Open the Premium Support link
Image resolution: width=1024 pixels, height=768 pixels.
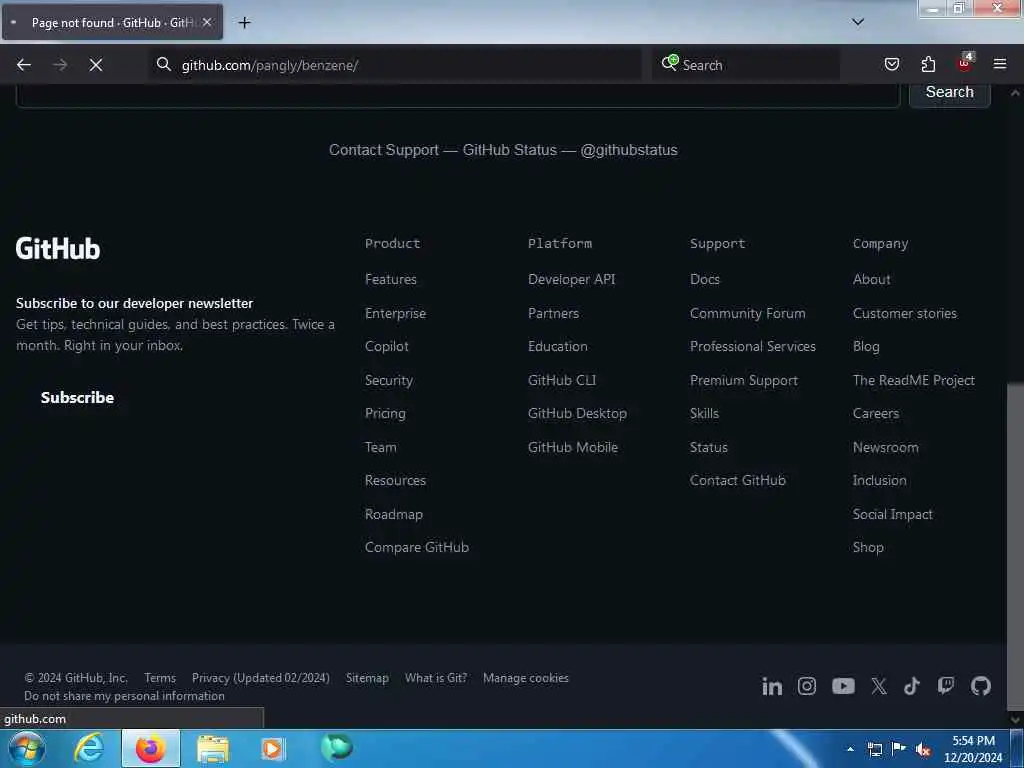pos(744,380)
